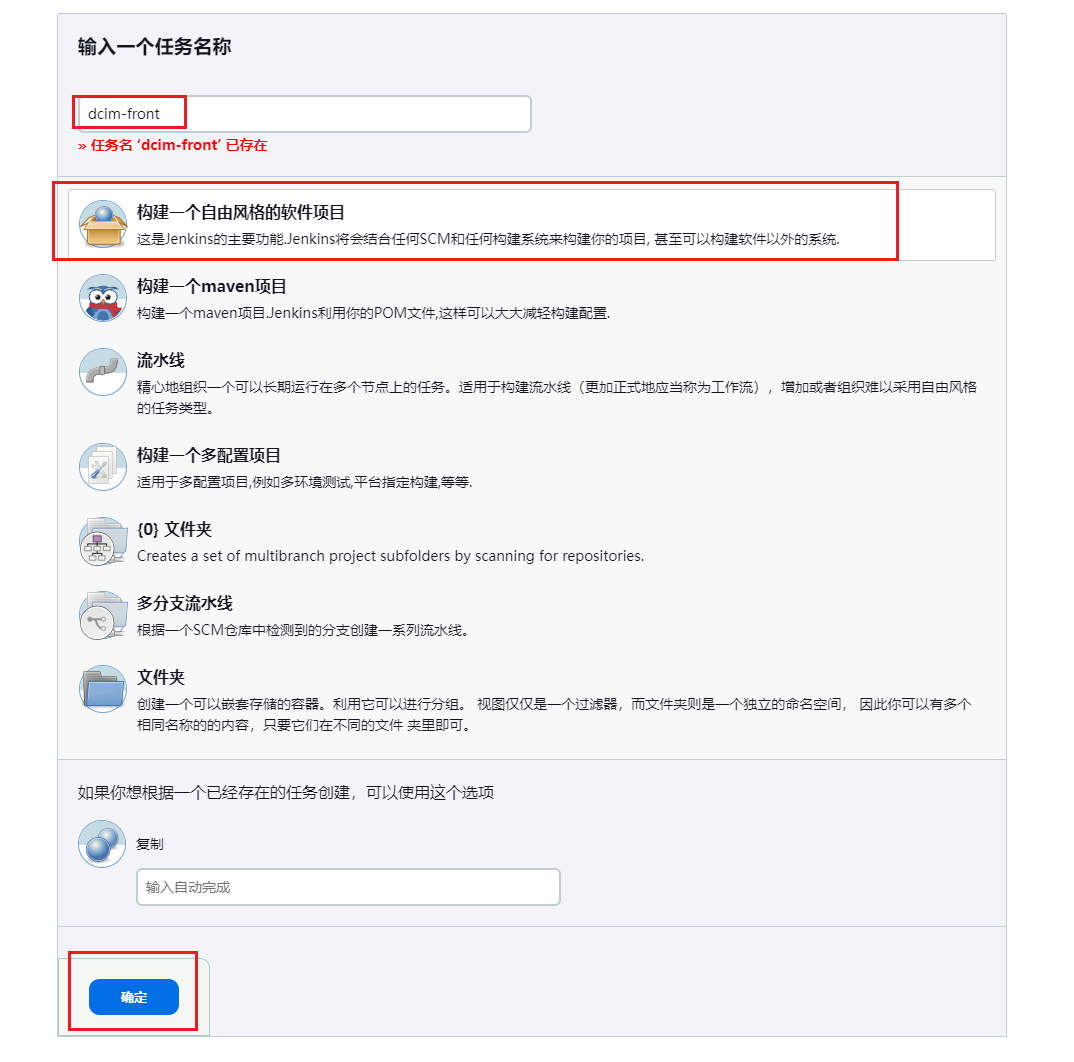Click the blue folder icon
1074x1062 pixels.
click(103, 689)
